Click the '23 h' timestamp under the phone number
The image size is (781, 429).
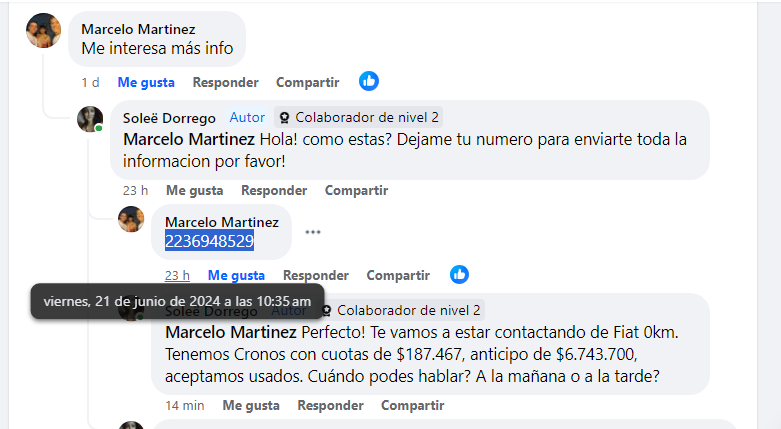pyautogui.click(x=177, y=275)
